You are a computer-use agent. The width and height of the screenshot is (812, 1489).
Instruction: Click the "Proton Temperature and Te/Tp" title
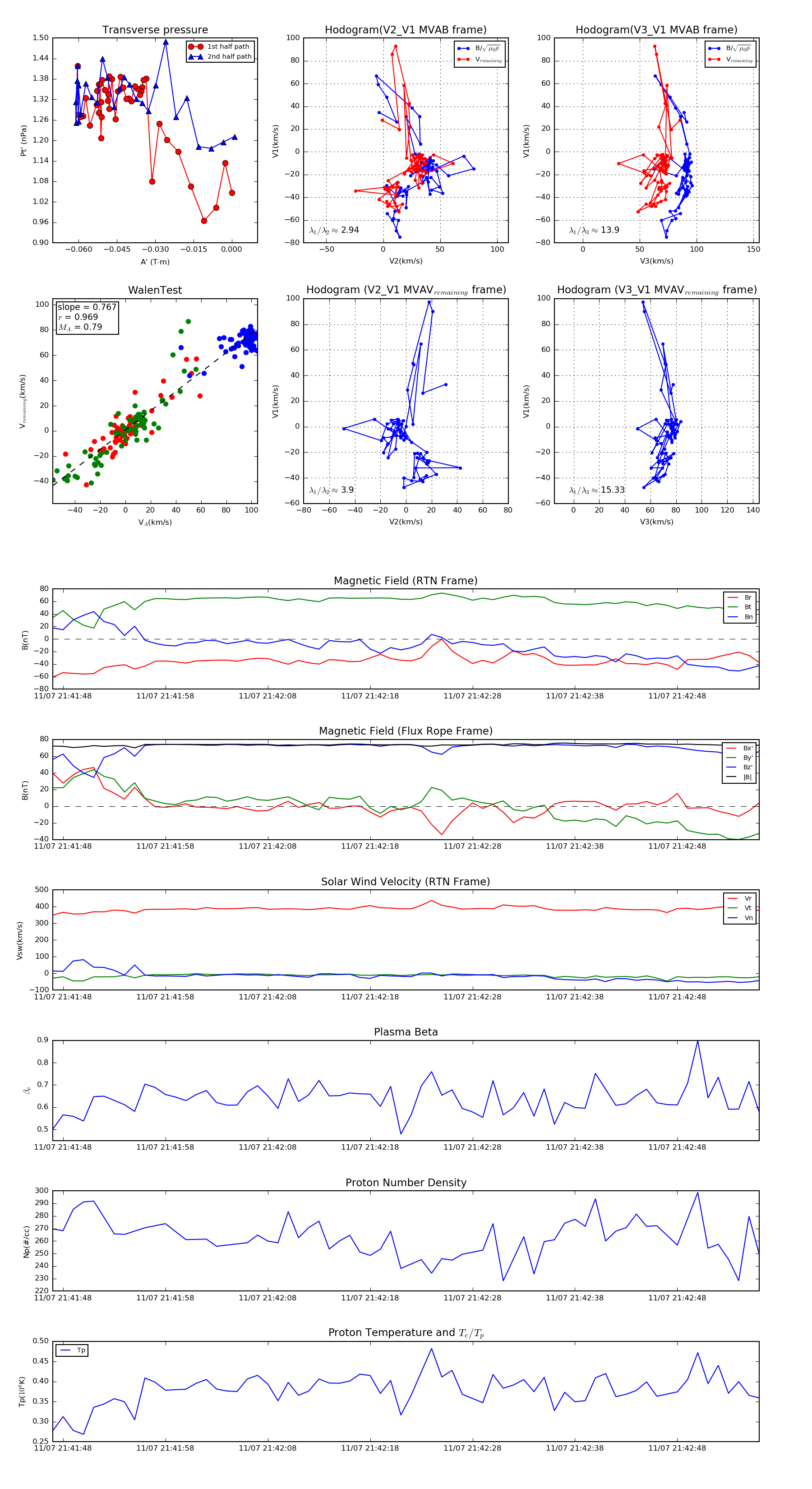point(406,1333)
